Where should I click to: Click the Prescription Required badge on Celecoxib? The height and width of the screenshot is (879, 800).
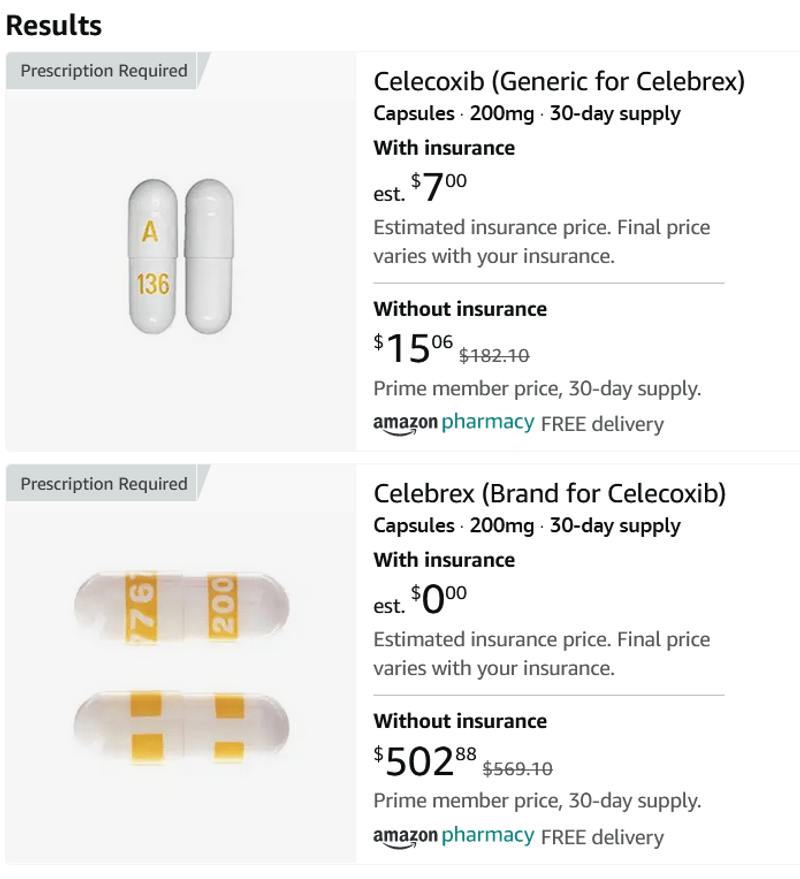(104, 71)
